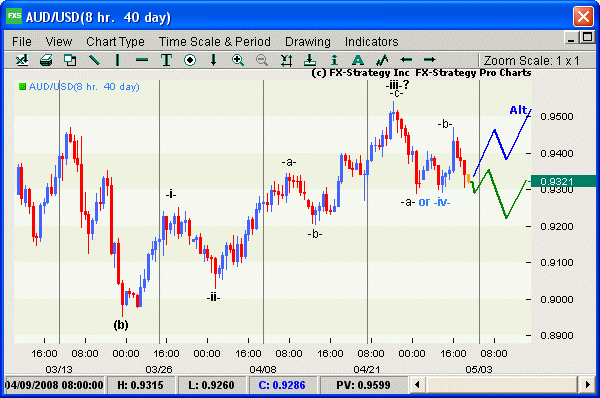This screenshot has height=398, width=600.
Task: Click the status bar date 04/09/2008 08:00:00
Action: [x=54, y=385]
